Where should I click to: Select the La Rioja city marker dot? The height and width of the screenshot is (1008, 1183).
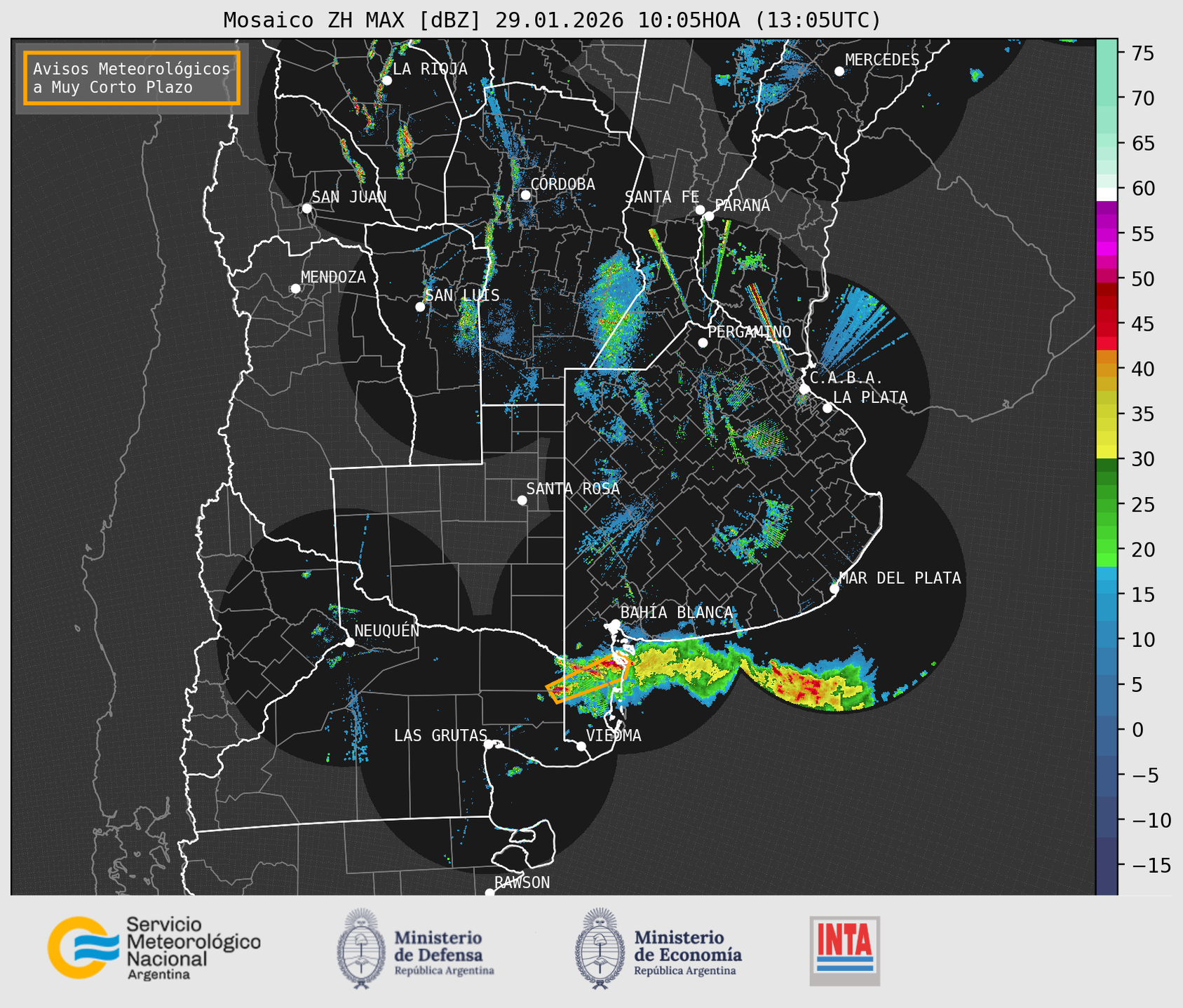(x=386, y=81)
